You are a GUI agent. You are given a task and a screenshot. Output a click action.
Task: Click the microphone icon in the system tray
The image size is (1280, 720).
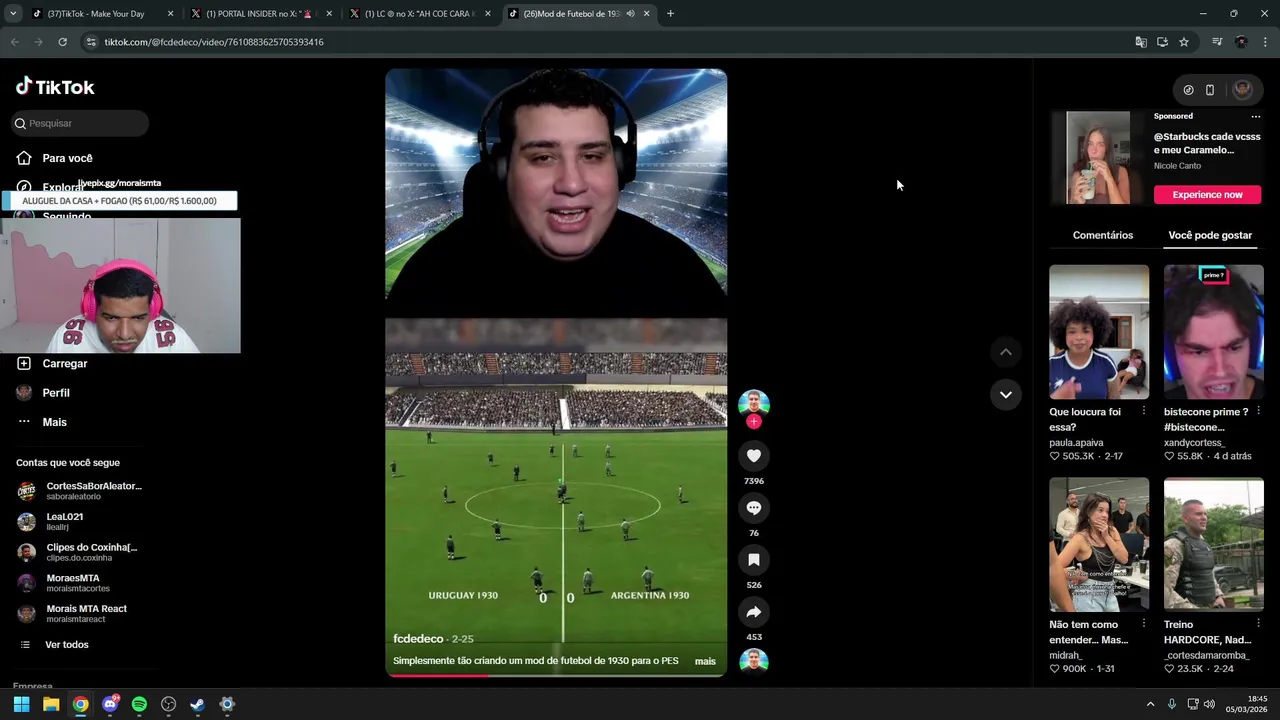click(x=1172, y=704)
